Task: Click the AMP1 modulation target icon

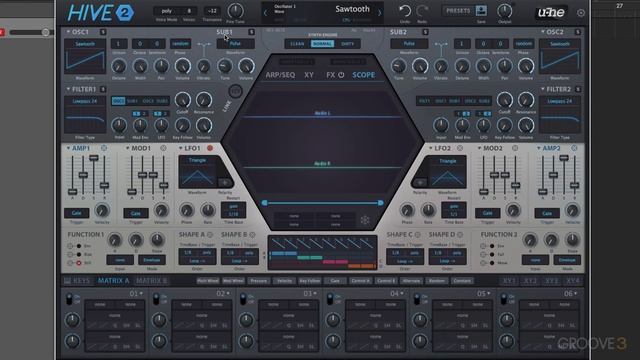Action: click(104, 148)
